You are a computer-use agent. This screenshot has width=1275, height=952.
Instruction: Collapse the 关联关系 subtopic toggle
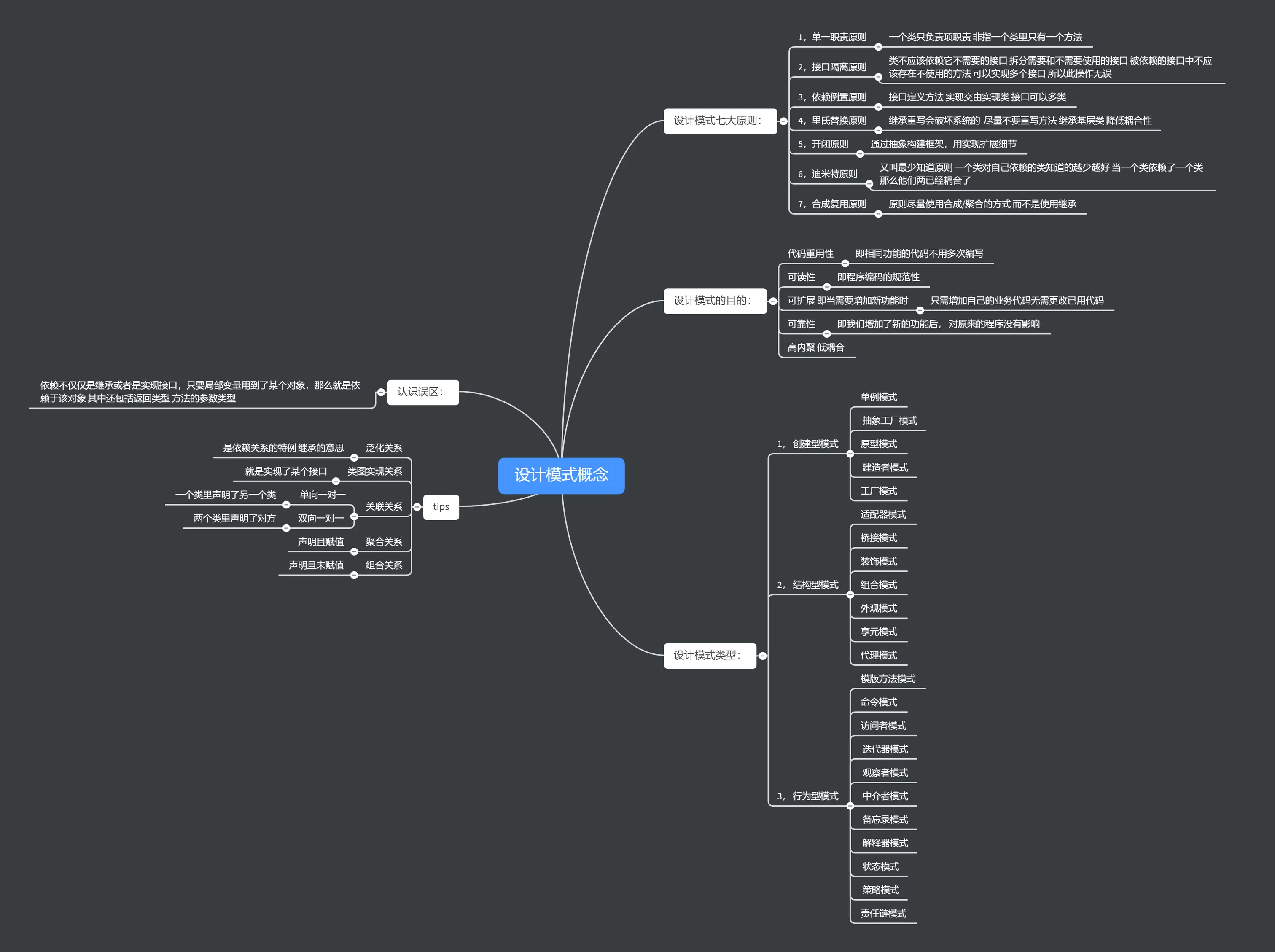click(x=354, y=517)
